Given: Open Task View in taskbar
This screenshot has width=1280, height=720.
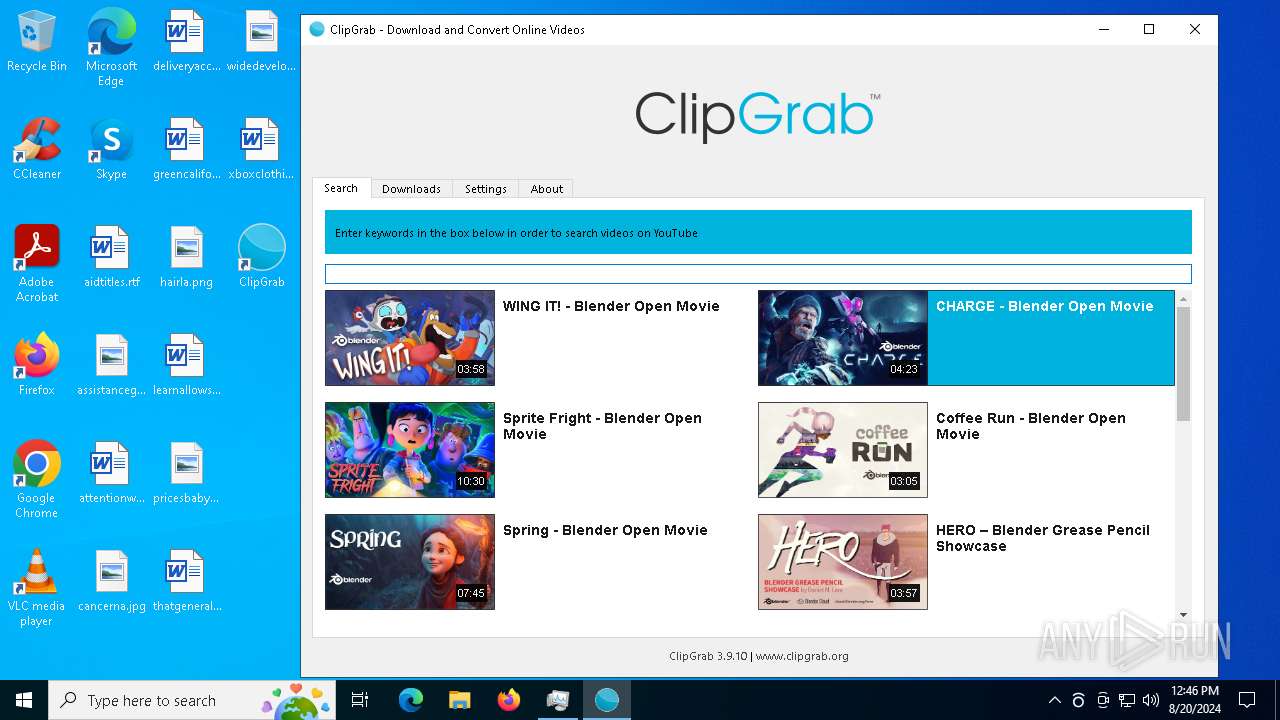Looking at the screenshot, I should point(360,700).
